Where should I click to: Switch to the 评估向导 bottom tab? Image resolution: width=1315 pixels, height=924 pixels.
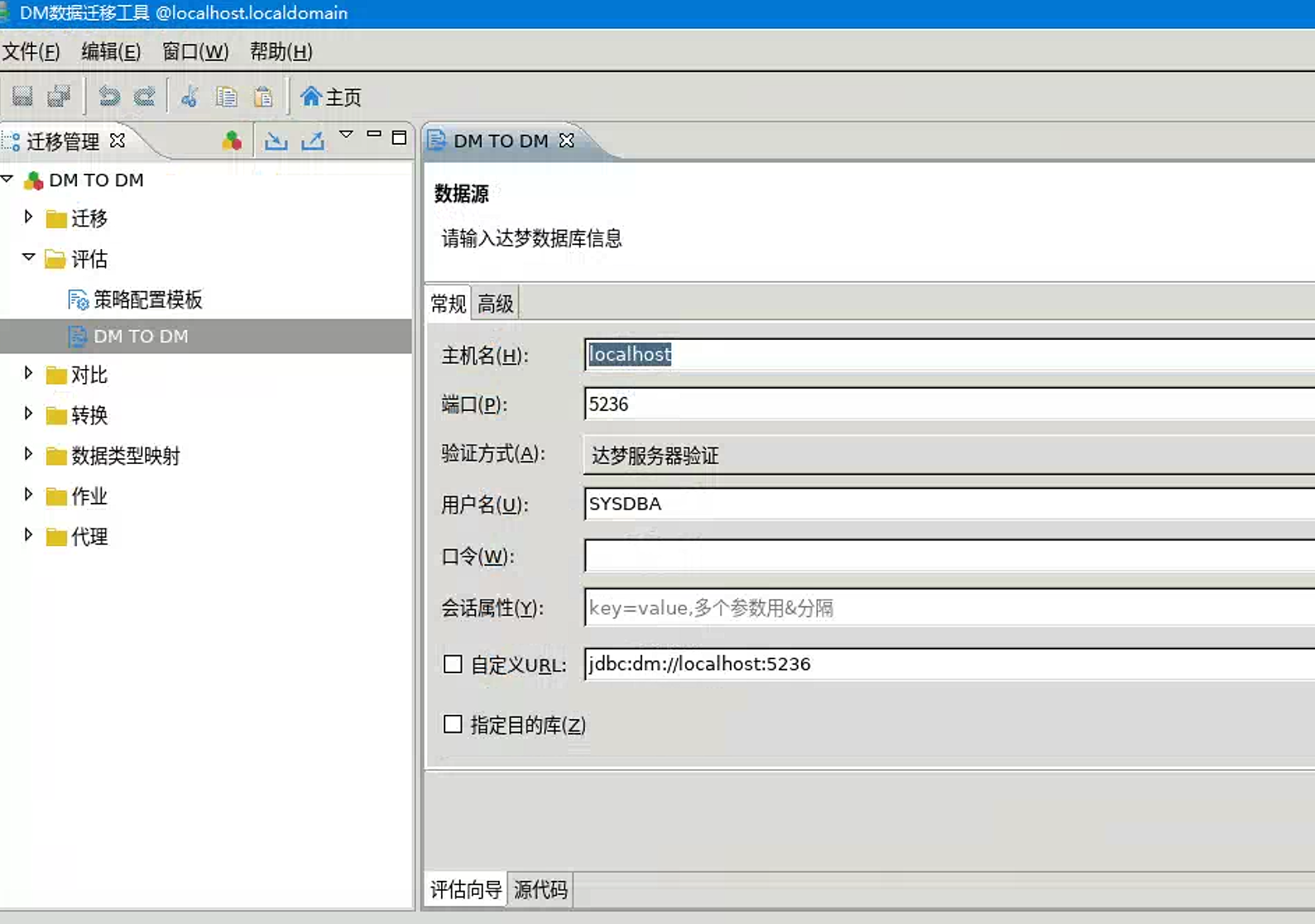tap(466, 889)
